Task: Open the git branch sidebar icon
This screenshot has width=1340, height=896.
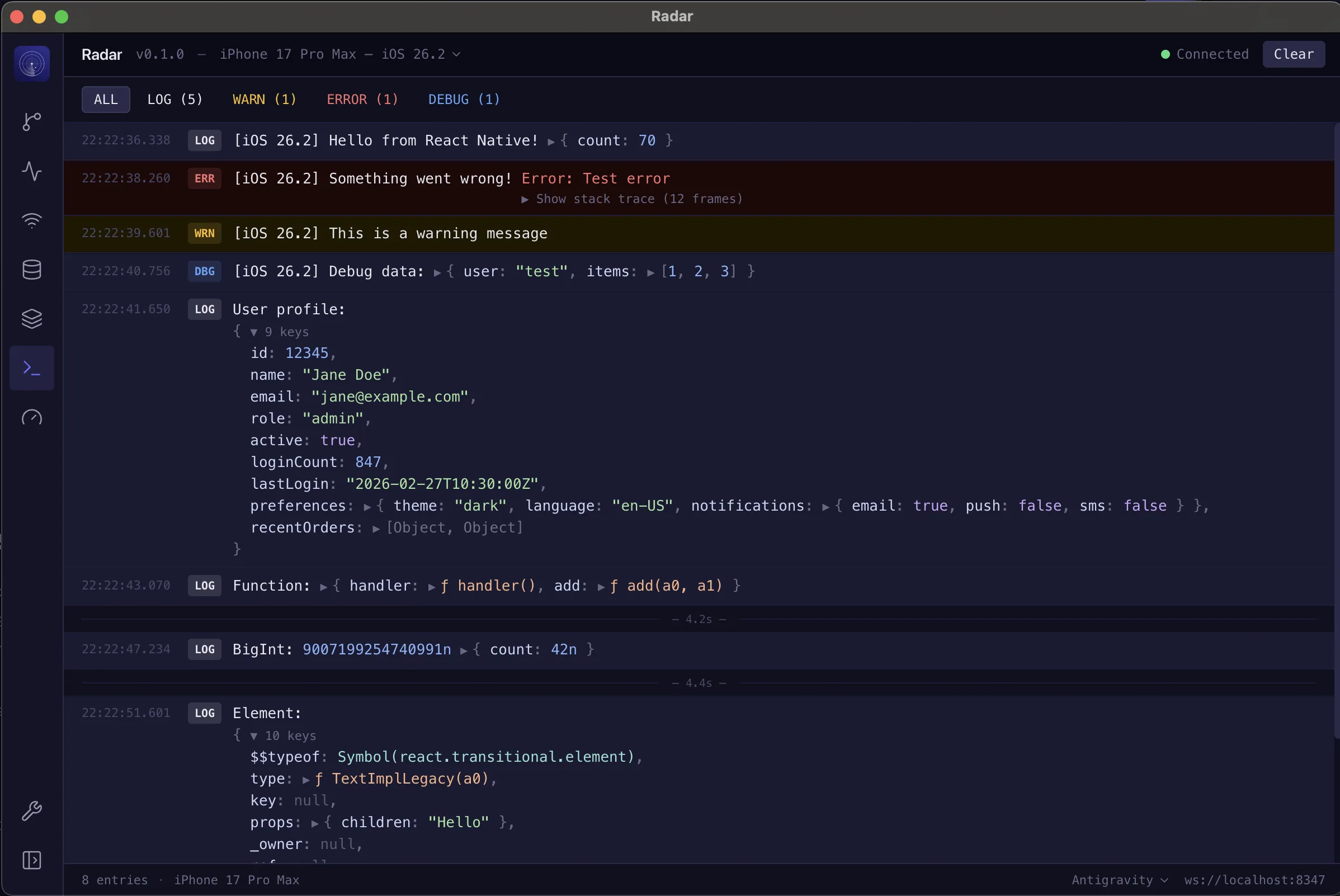Action: (x=32, y=121)
